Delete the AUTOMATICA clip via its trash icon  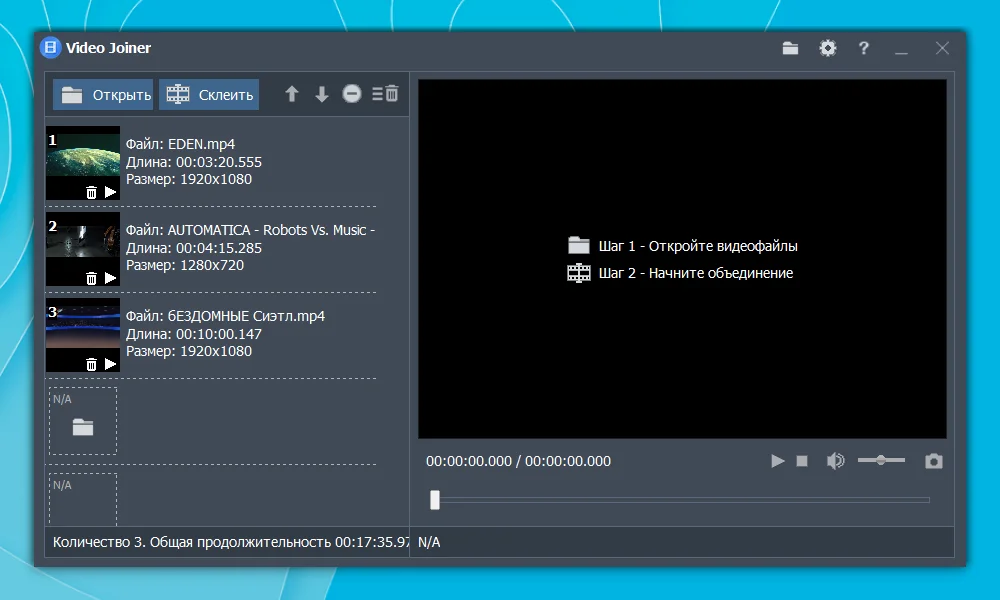pos(91,278)
